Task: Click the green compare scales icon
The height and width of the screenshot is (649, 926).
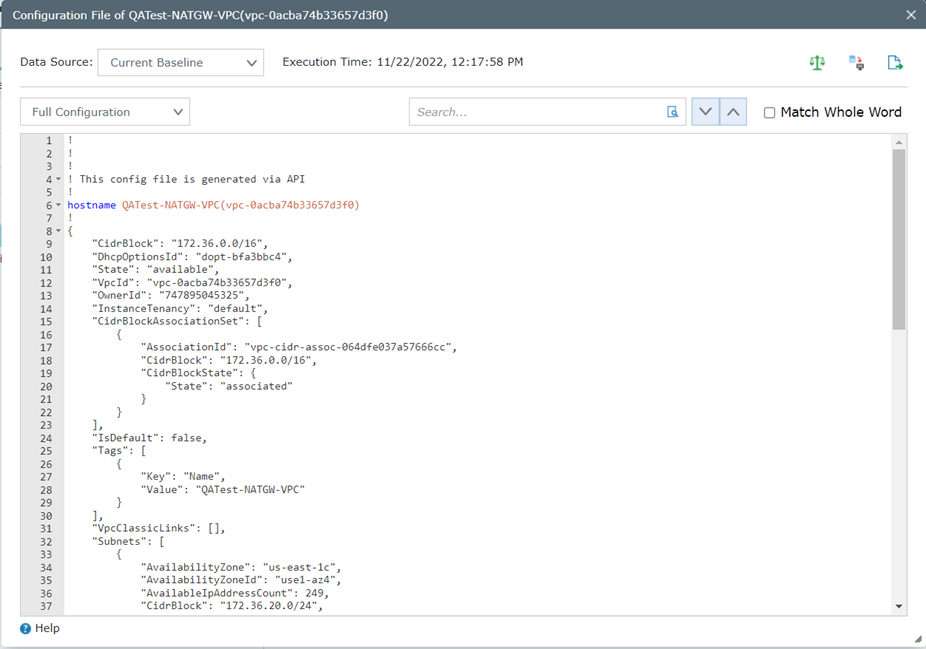Action: click(817, 63)
